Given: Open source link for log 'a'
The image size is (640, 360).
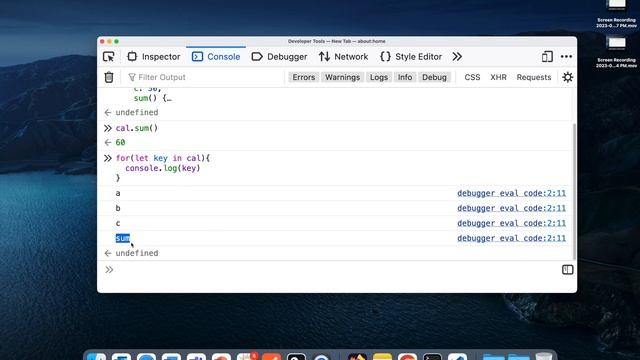Looking at the screenshot, I should click(511, 193).
